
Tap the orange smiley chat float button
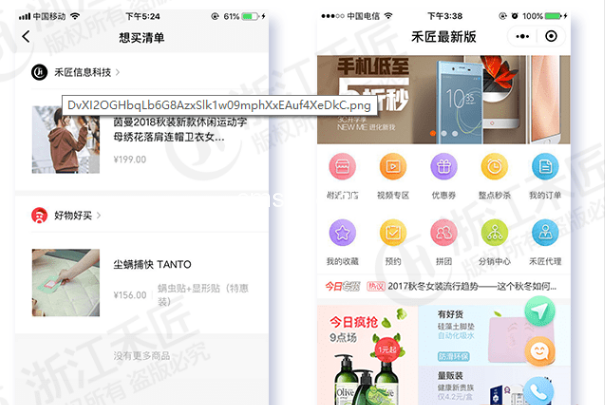click(x=539, y=351)
